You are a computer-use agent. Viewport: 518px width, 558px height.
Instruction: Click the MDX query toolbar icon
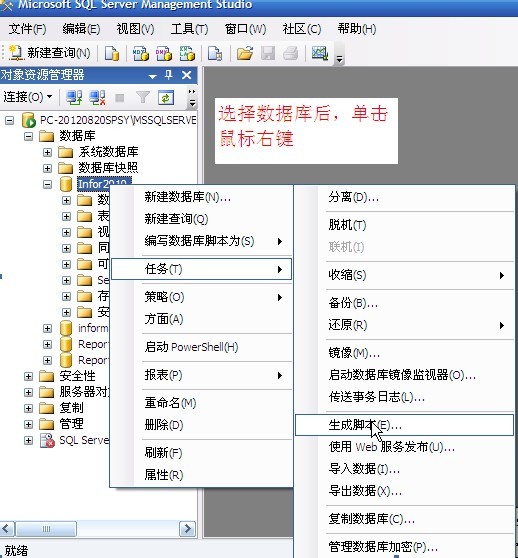(x=141, y=53)
